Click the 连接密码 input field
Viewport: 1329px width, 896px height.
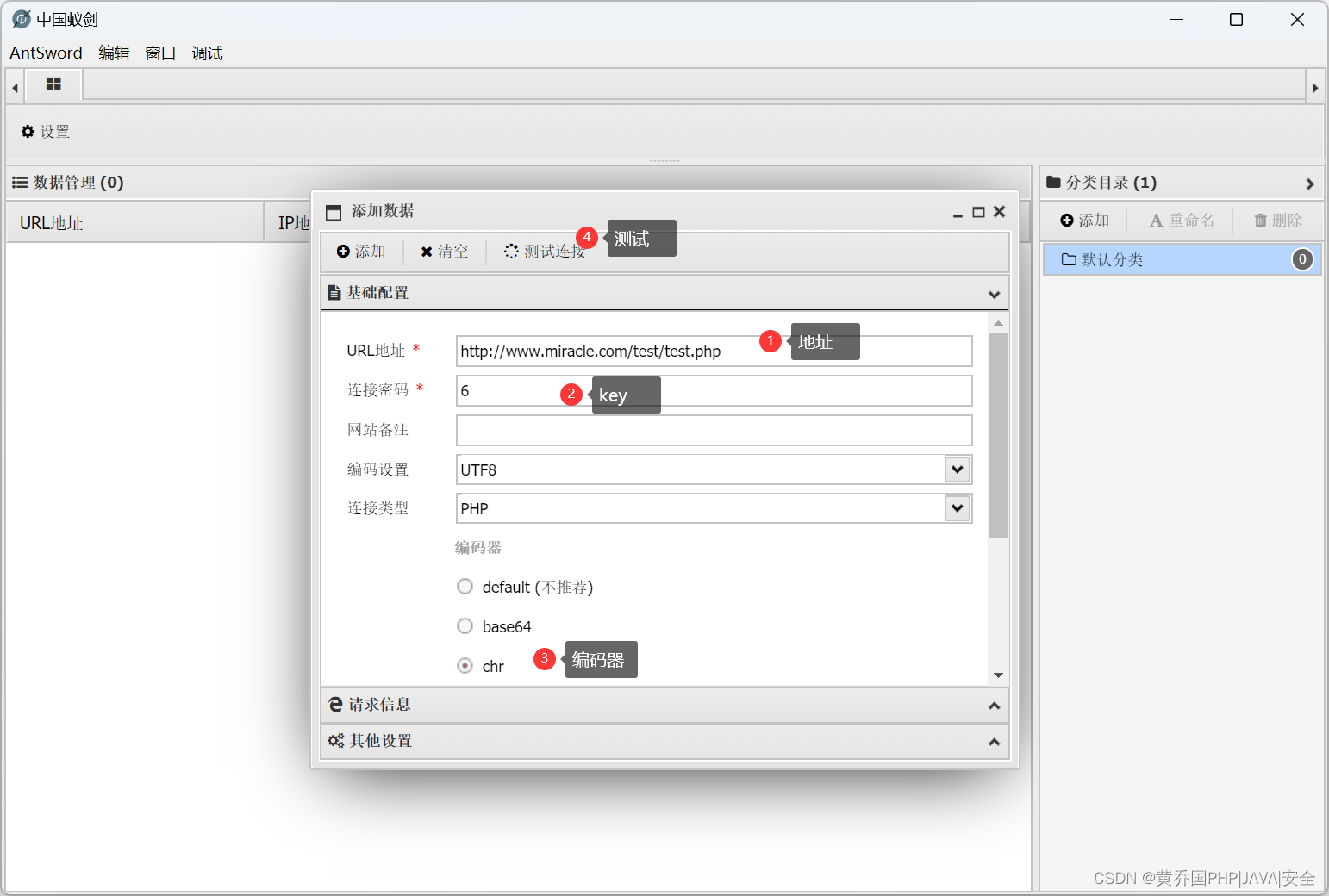click(x=714, y=390)
